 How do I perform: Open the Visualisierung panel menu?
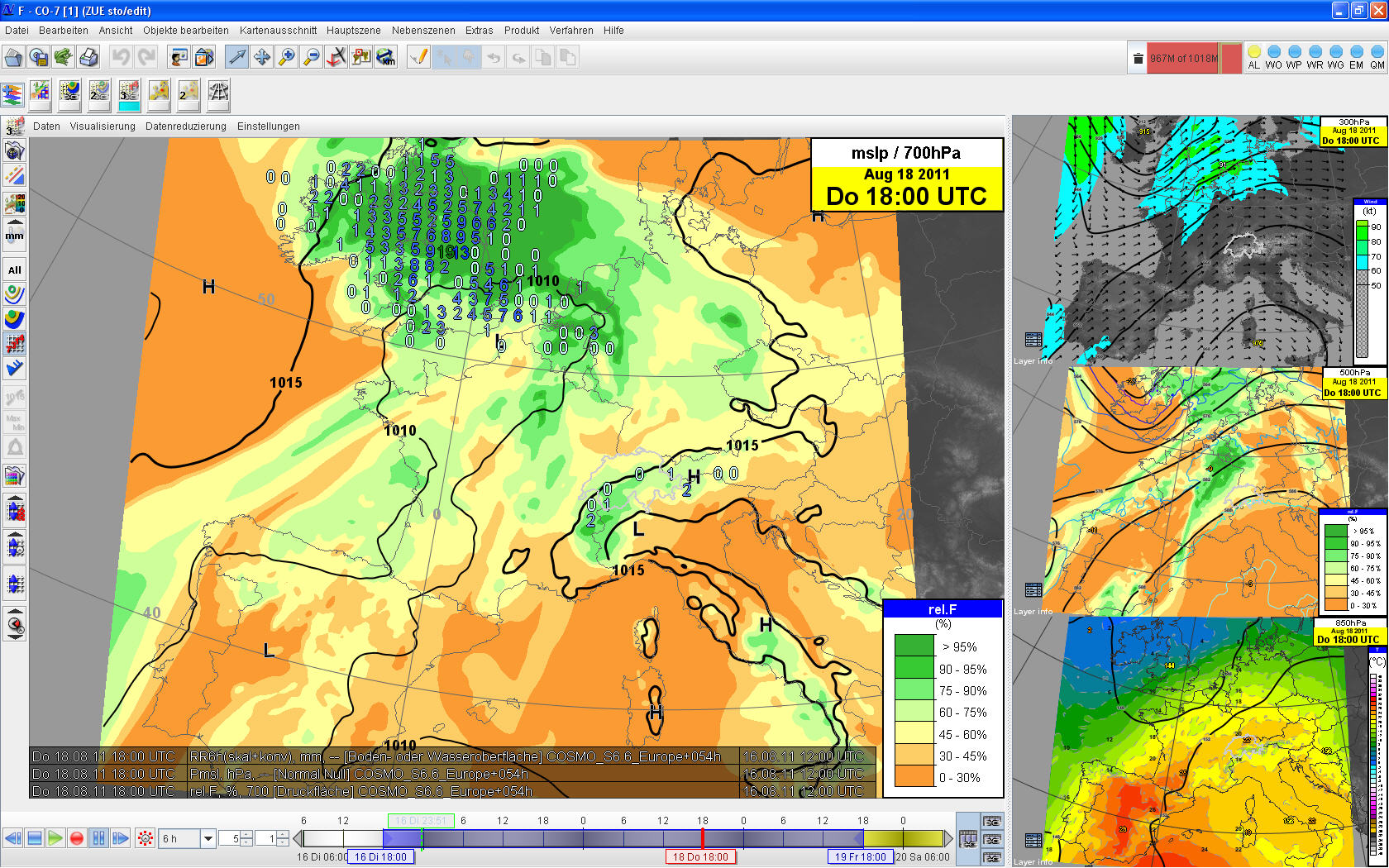pos(103,126)
